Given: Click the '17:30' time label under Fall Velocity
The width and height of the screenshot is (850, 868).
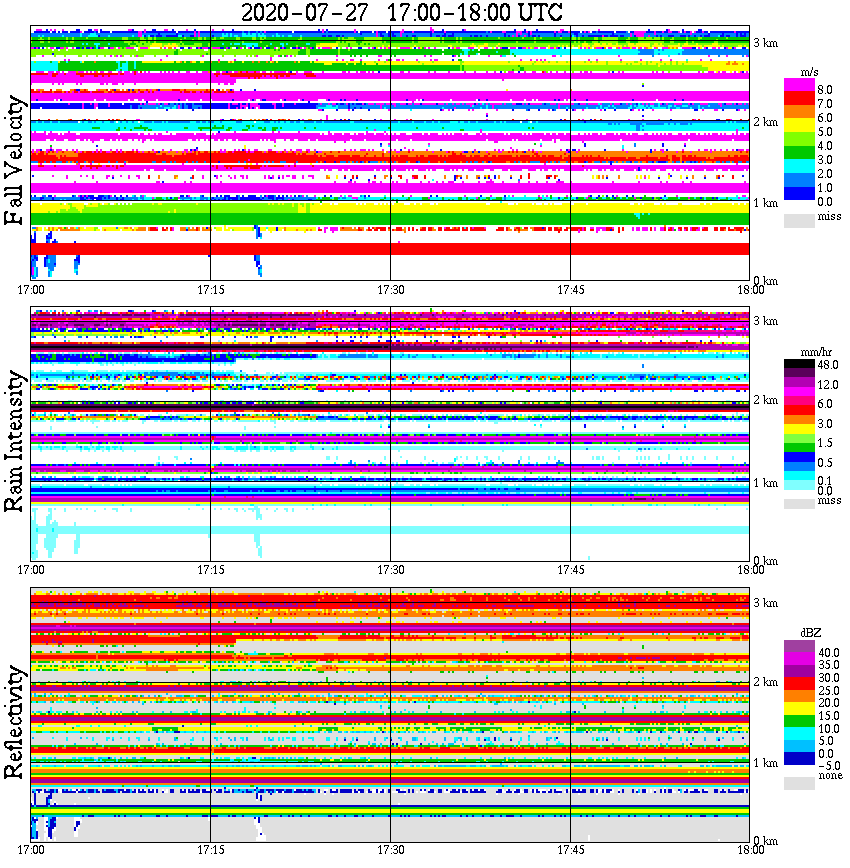Looking at the screenshot, I should pos(391,290).
